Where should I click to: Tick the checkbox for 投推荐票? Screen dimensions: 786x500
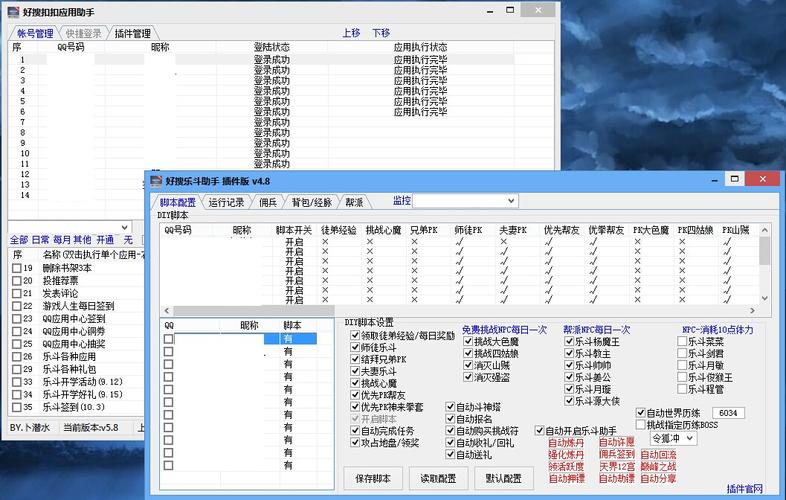[17, 281]
